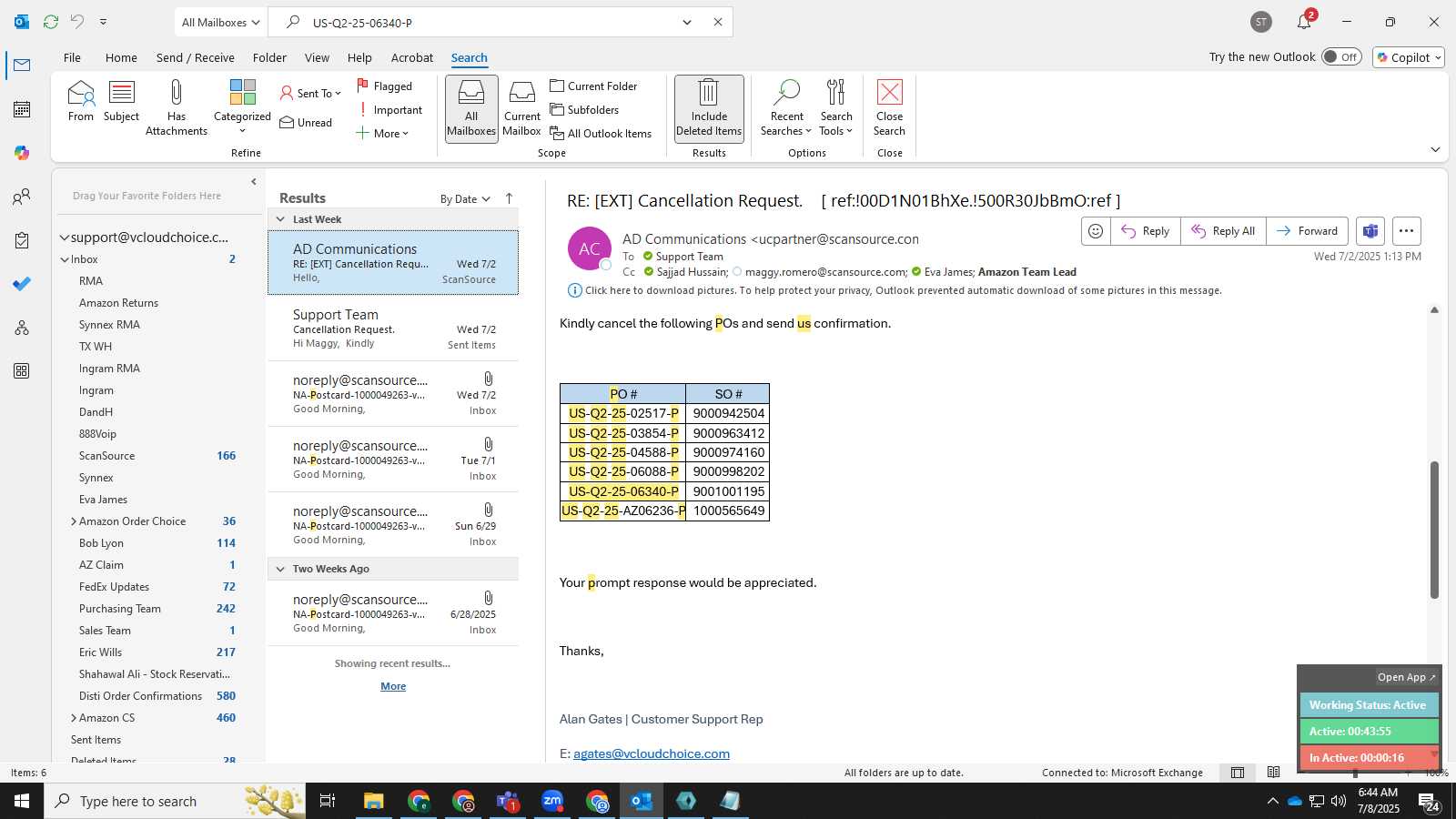Open the All Mailboxes scope dropdown
This screenshot has height=819, width=1456.
(220, 22)
